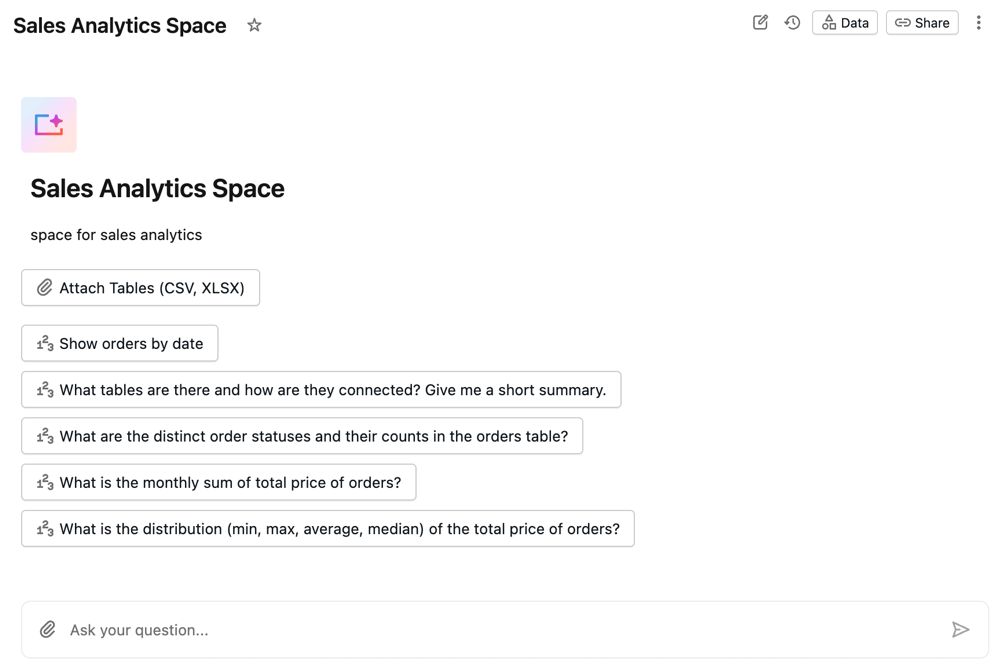This screenshot has width=1000, height=668.
Task: Click the SQL icon beside 'Show orders by date'
Action: pos(44,343)
